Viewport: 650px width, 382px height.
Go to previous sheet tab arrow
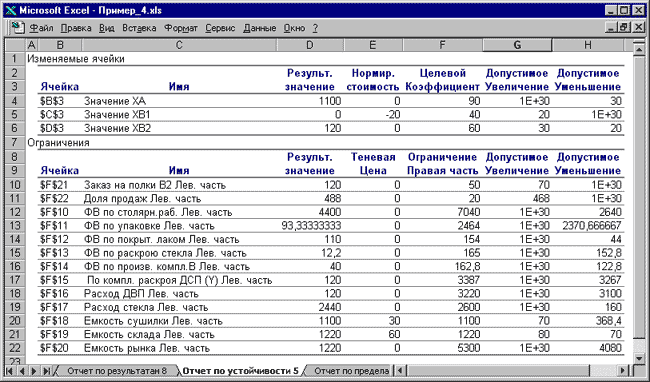coord(22,370)
